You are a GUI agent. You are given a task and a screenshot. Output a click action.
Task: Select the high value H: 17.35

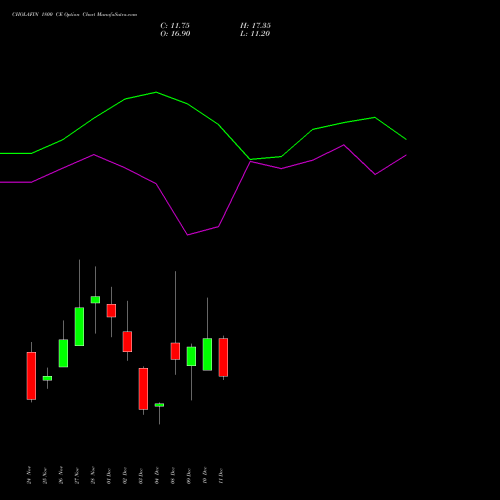(x=255, y=26)
